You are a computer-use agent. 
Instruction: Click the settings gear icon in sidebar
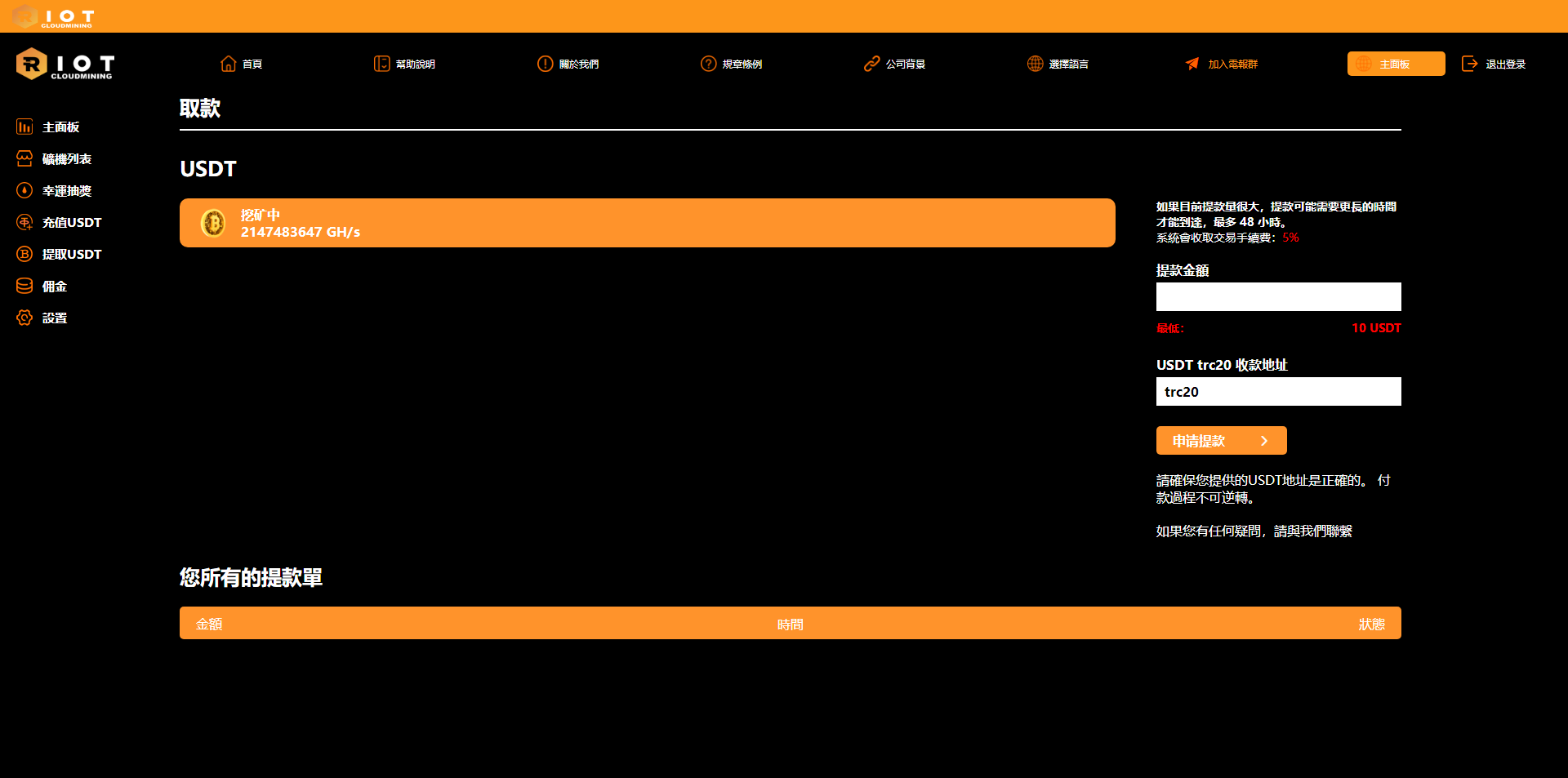tap(24, 318)
